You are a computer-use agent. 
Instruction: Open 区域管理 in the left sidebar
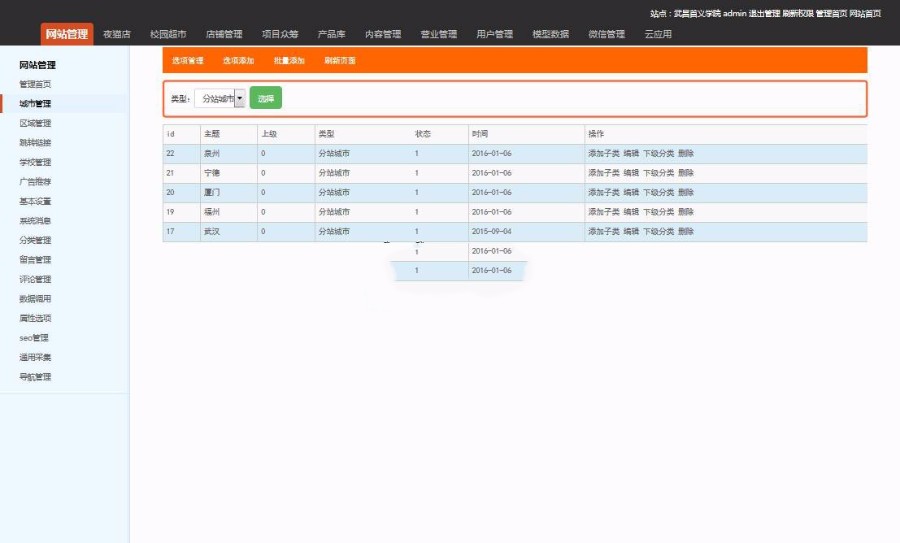[35, 123]
